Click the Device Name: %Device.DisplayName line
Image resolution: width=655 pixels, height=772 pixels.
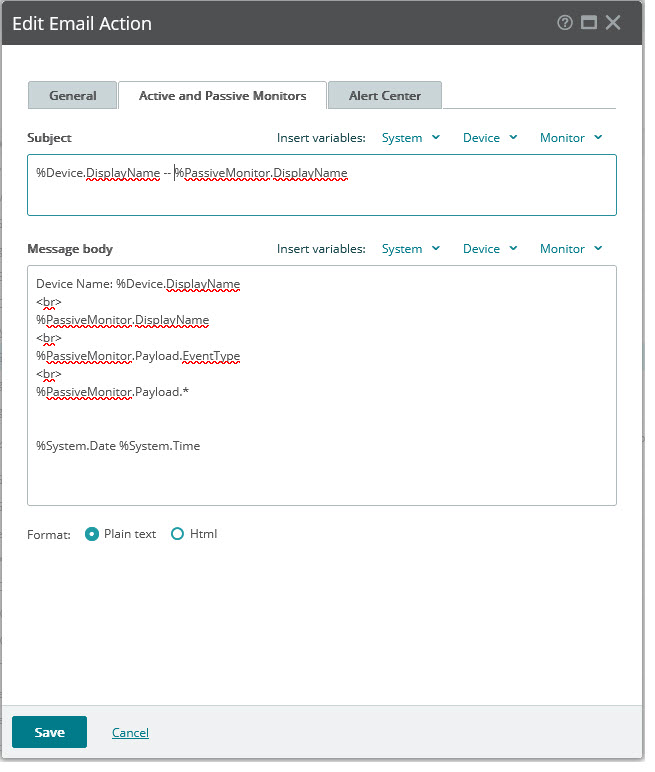(x=138, y=284)
